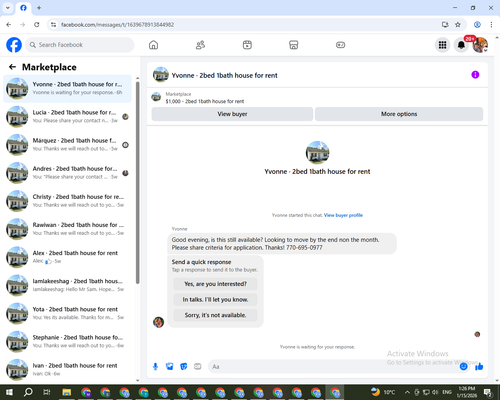
Task: Open the Andres conversation
Action: pos(67,173)
